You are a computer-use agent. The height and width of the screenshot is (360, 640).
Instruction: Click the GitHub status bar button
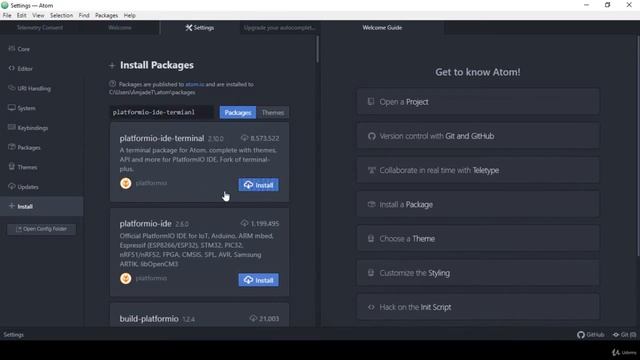[x=591, y=335]
